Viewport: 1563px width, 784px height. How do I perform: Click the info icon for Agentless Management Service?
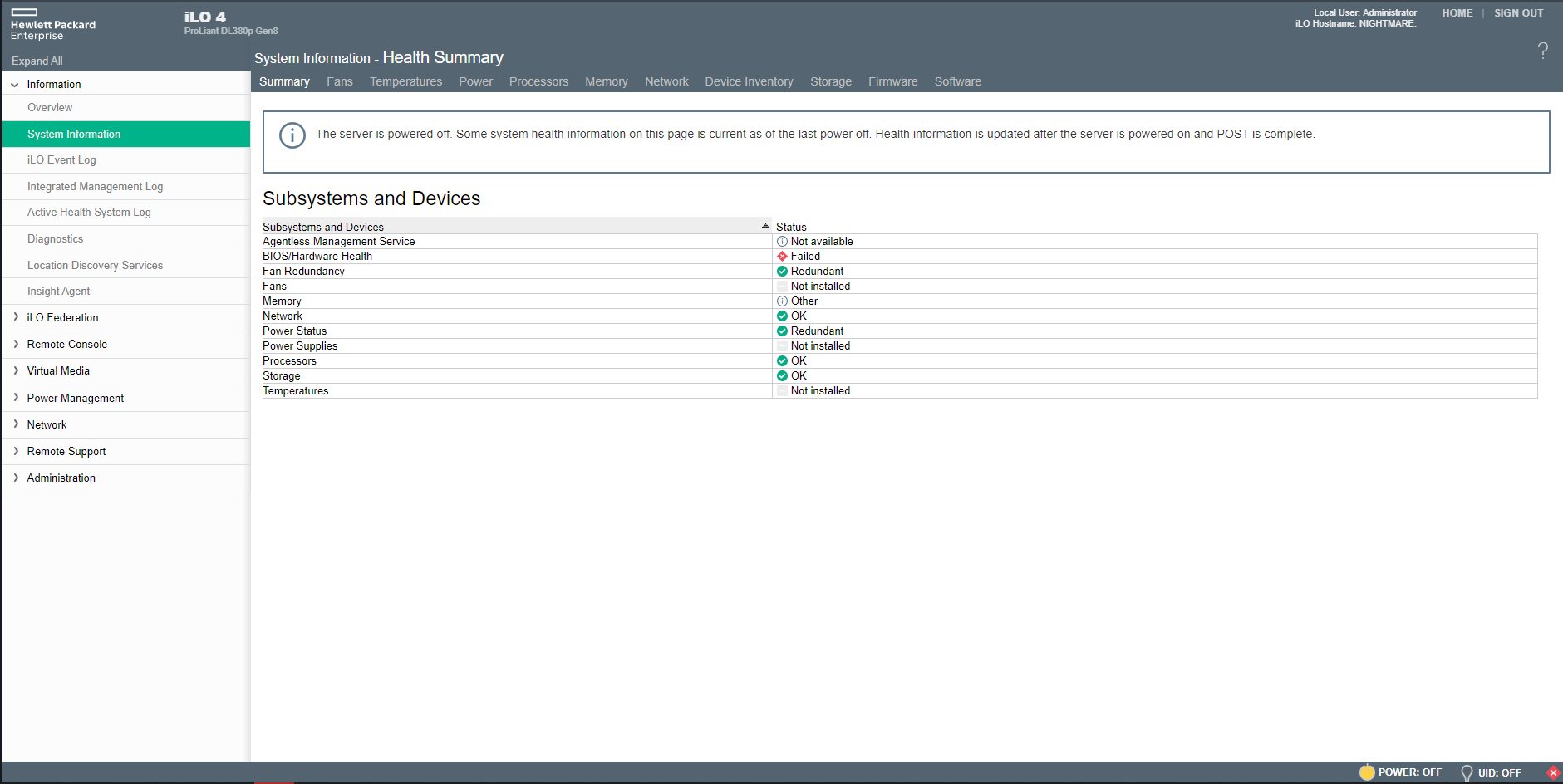click(x=782, y=242)
